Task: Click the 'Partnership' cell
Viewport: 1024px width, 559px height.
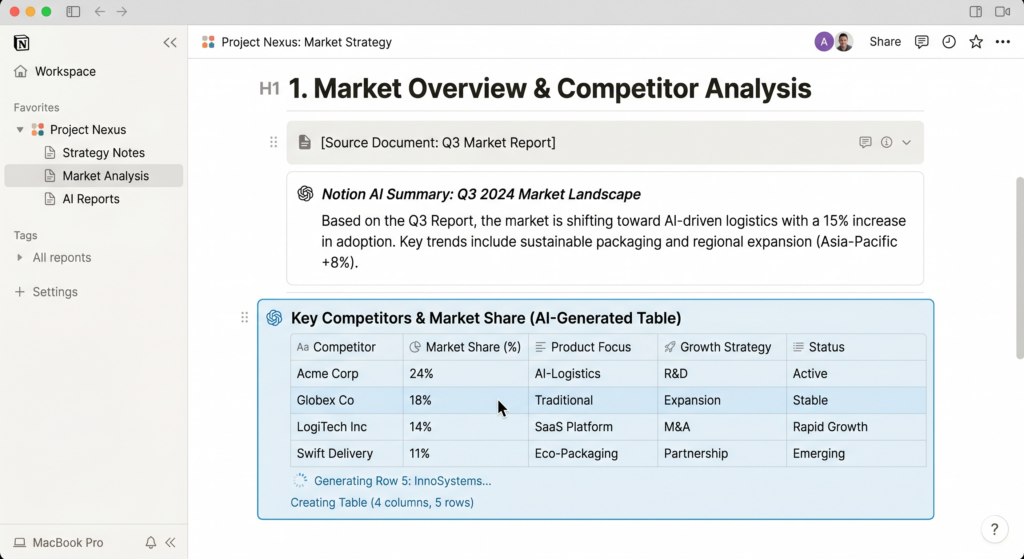Action: tap(722, 454)
